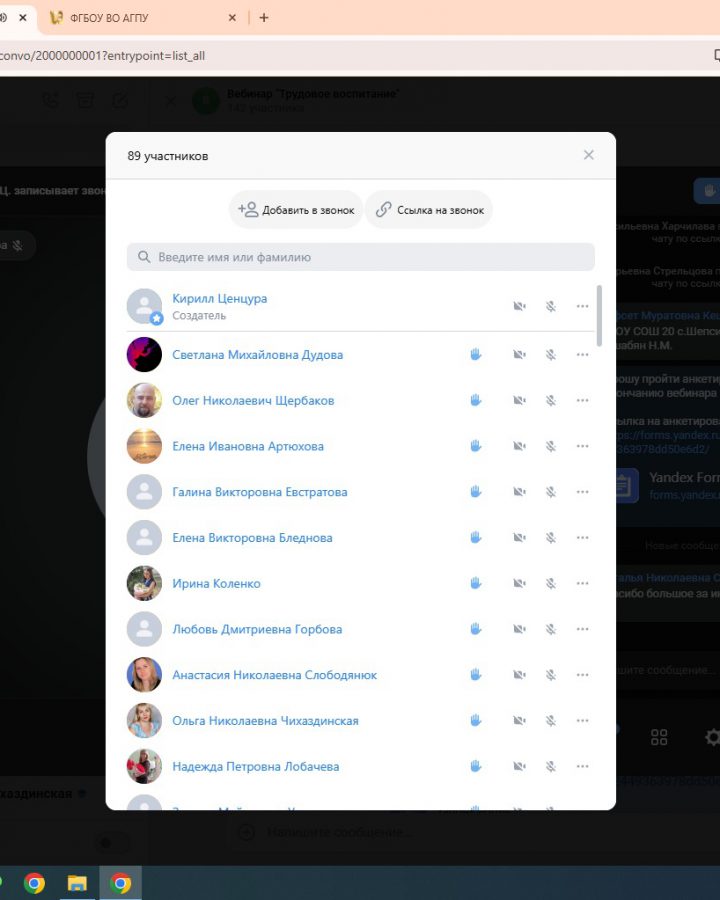Screen dimensions: 720x900
Task: Click camera-off icon for Любовь Дмитриевна Горбова
Action: [x=519, y=629]
